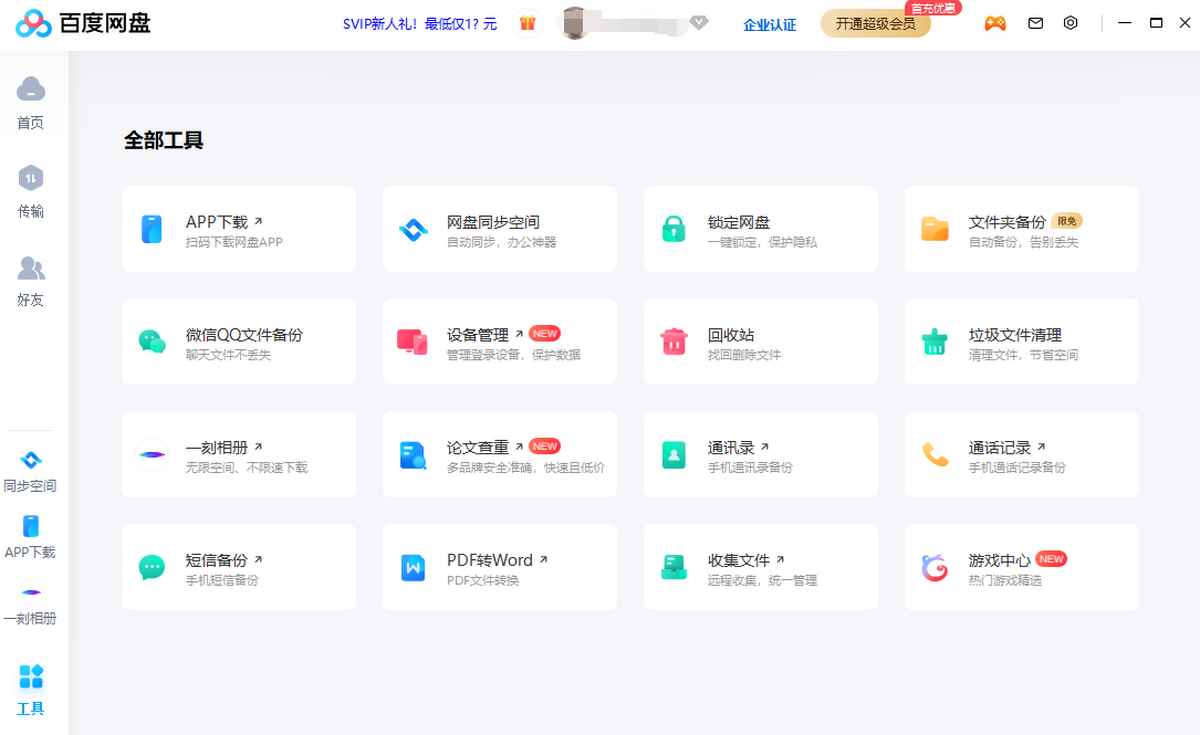The image size is (1200, 735).
Task: Click SVIP新人礼 promotion link
Action: point(420,24)
